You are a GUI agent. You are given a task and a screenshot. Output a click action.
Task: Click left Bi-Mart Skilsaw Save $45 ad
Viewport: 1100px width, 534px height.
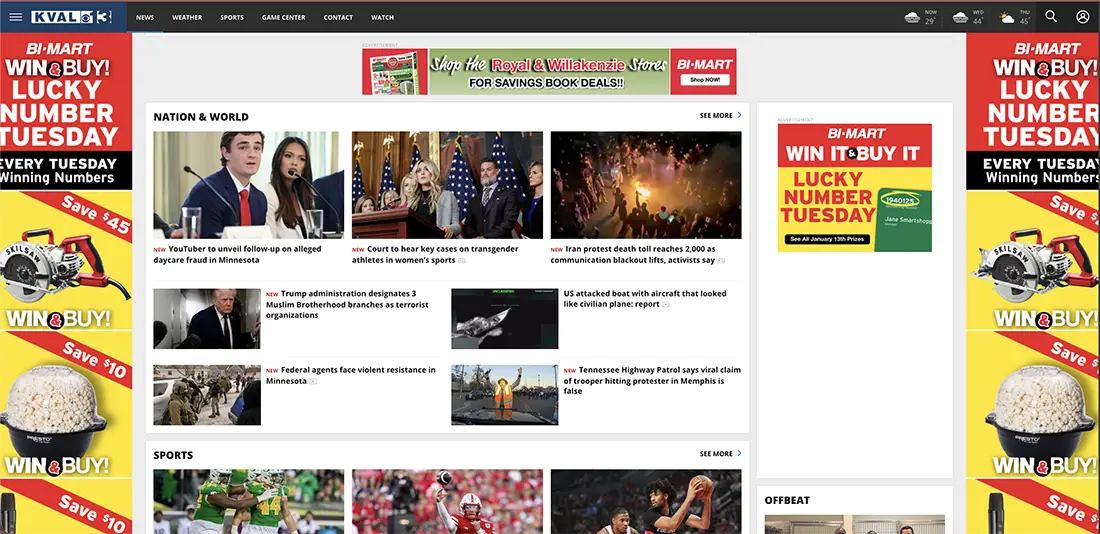click(66, 260)
